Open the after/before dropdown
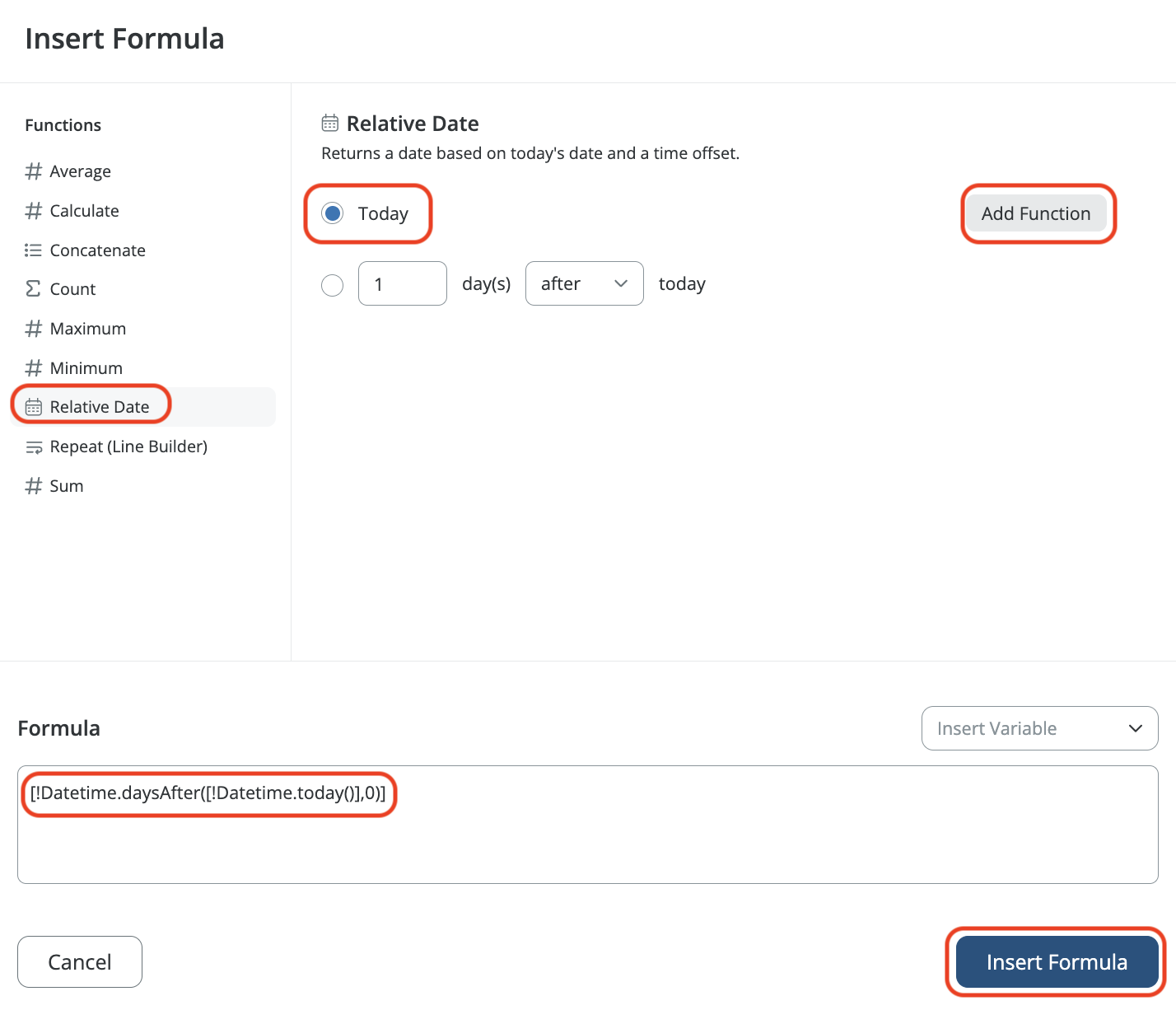This screenshot has height=1010, width=1176. 585,283
